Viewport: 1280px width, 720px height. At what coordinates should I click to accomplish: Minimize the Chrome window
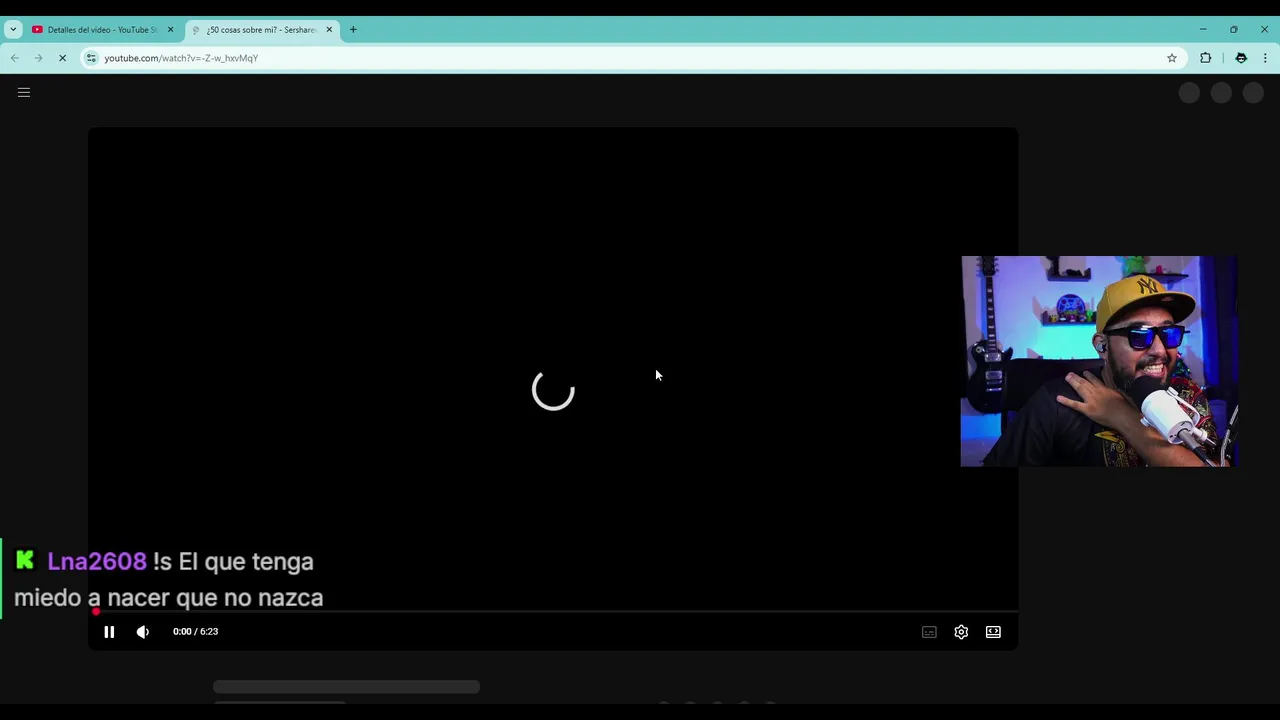1203,30
